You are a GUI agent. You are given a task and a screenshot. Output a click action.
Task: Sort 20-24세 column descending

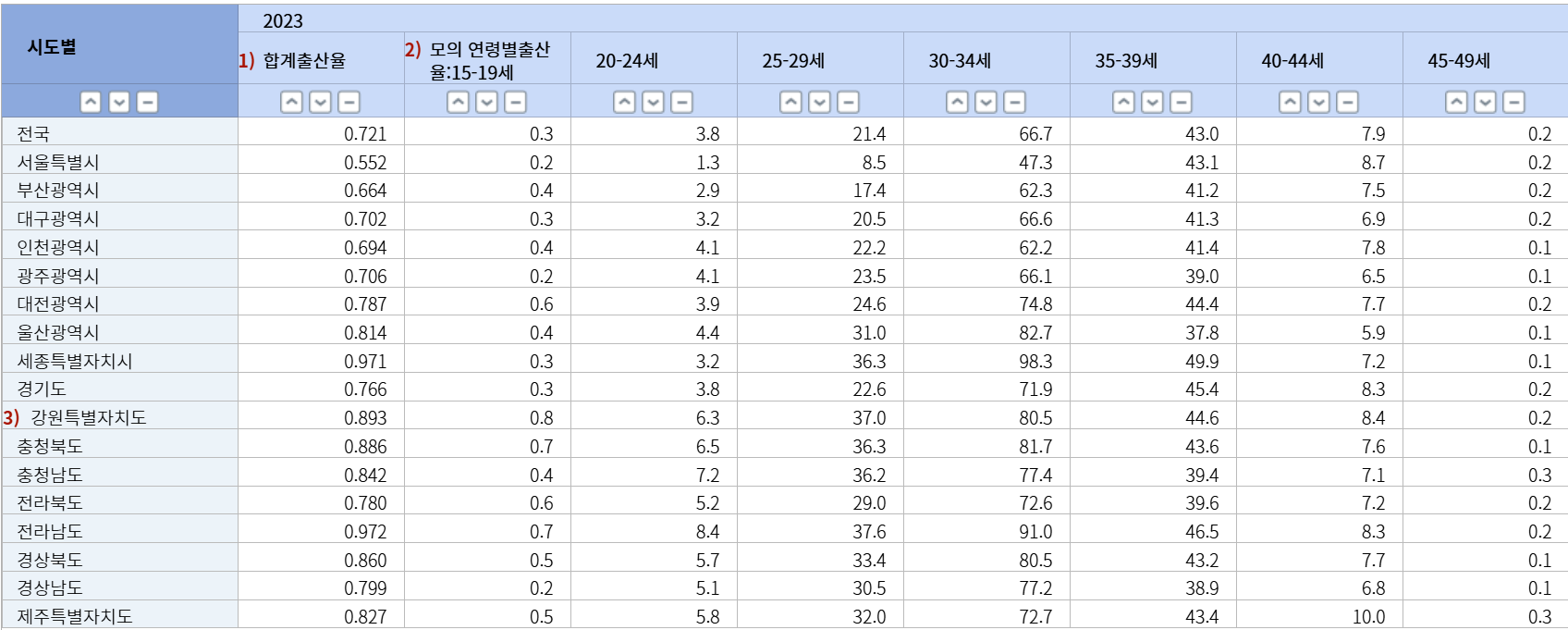pos(654,102)
